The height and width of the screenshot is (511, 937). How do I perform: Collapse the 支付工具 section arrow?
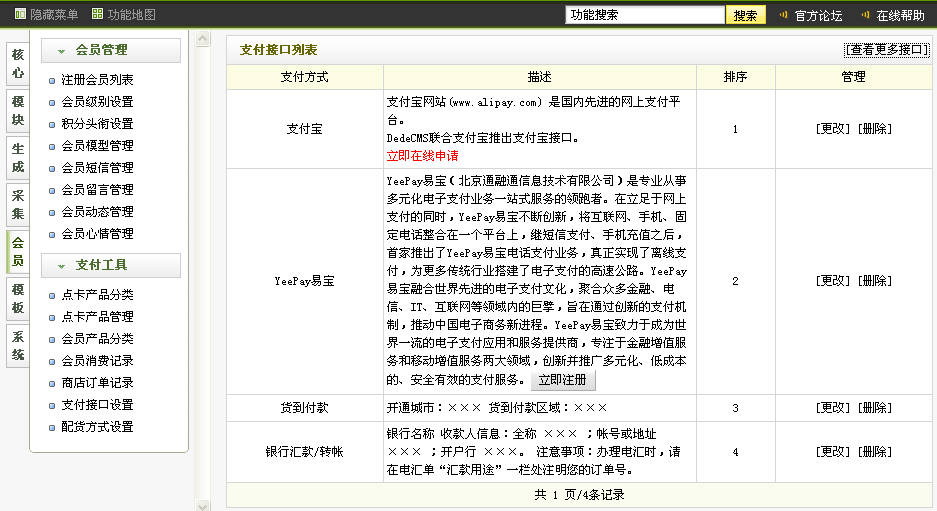(x=61, y=266)
